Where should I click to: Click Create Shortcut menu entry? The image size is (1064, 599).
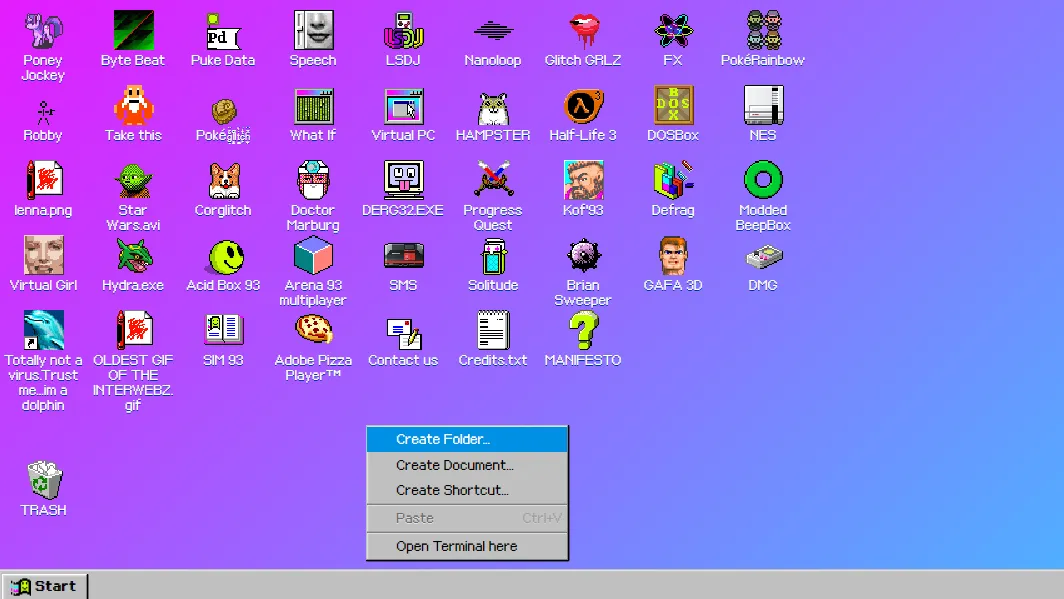point(452,490)
